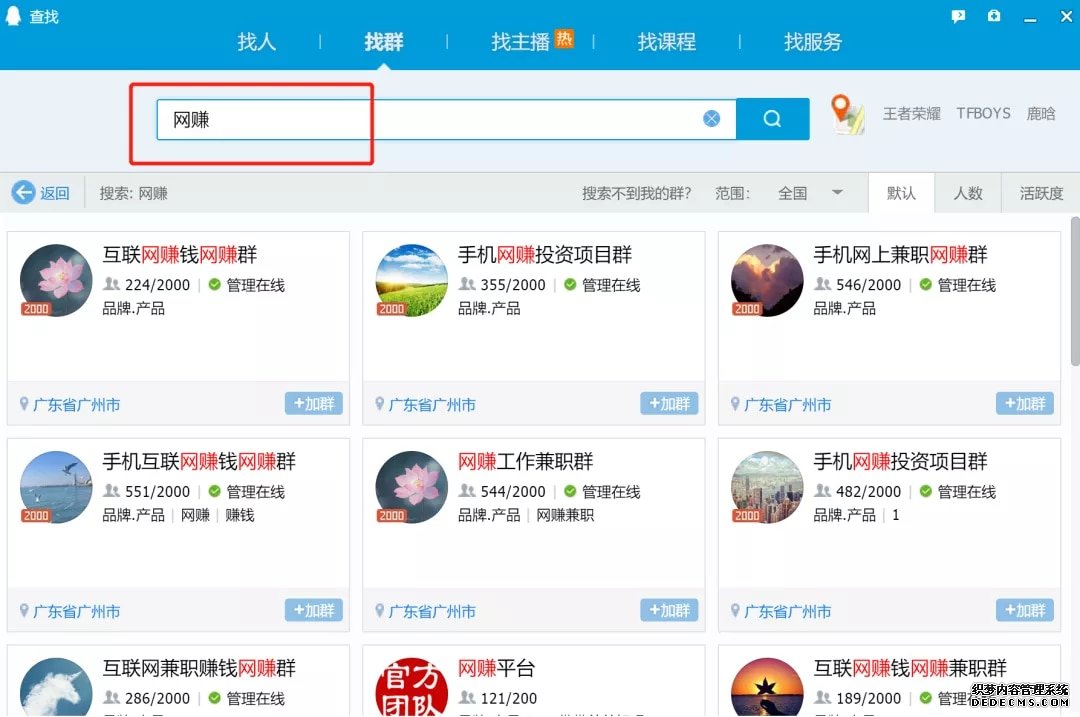Viewport: 1080px width, 717px height.
Task: Click the QQ penguin logo
Action: coord(13,15)
